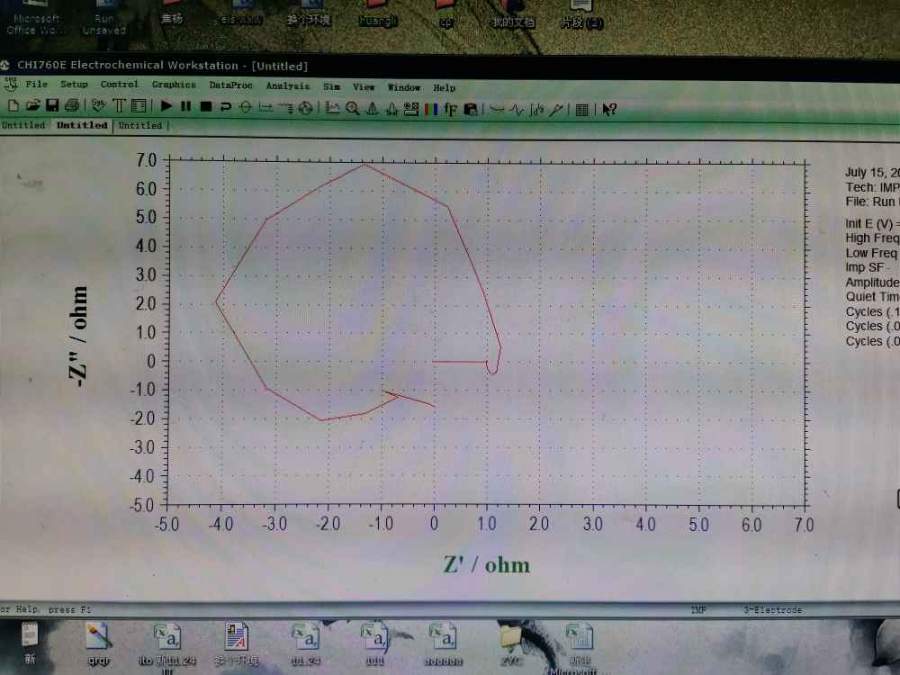Click the 'Init E (V)' parameter text
Screen dimensions: 900x675
click(x=871, y=224)
